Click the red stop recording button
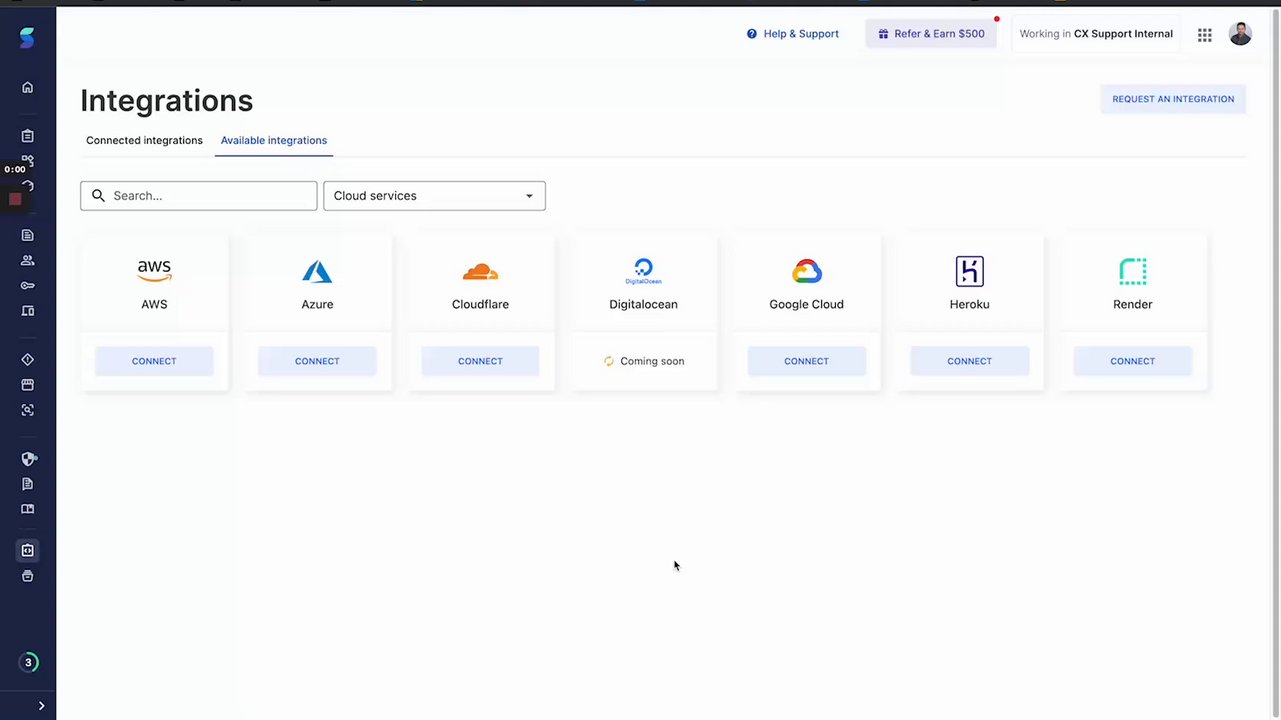Image resolution: width=1281 pixels, height=720 pixels. coord(15,199)
